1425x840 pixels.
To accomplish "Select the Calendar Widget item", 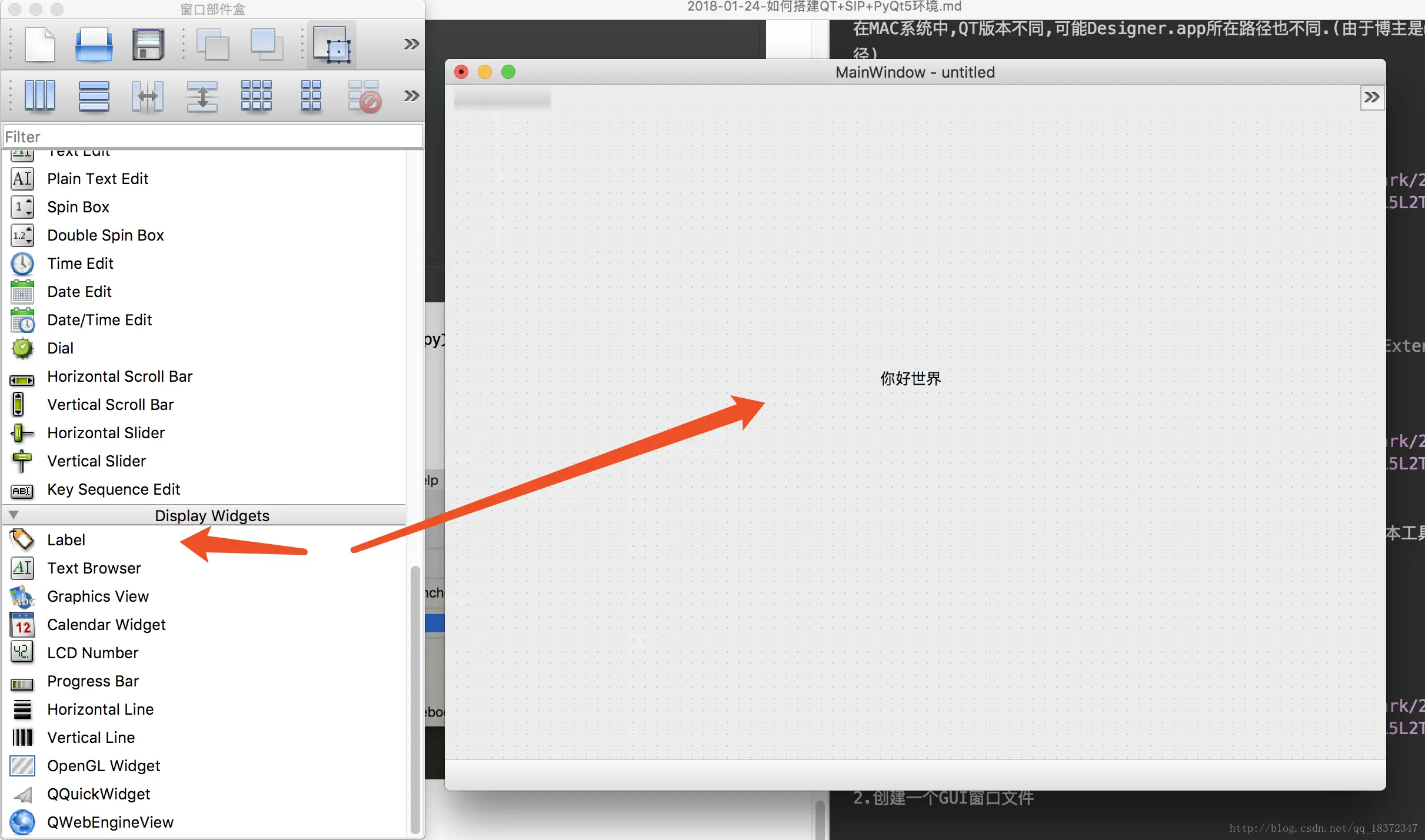I will point(106,625).
